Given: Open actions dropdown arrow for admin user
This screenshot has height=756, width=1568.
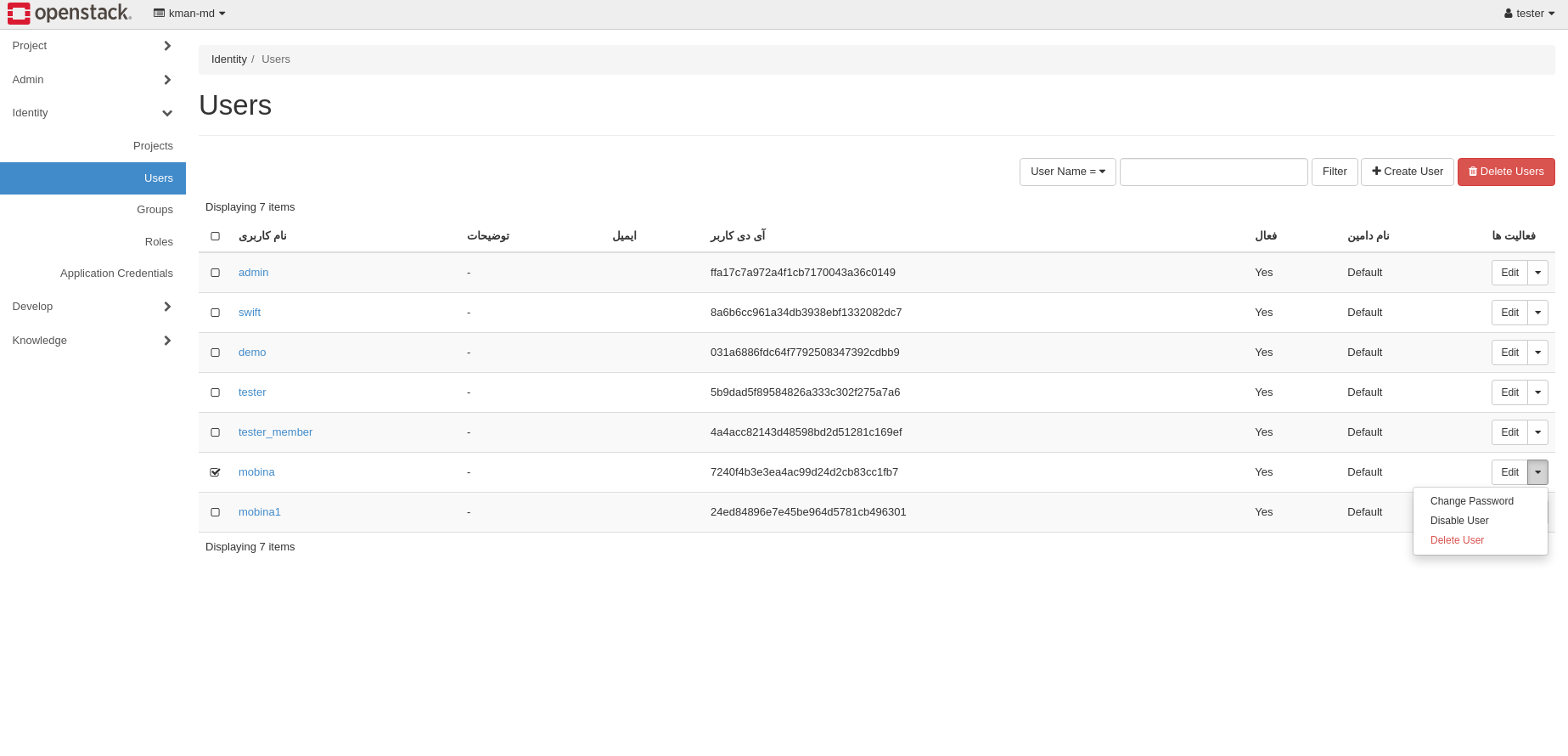Looking at the screenshot, I should click(1537, 273).
